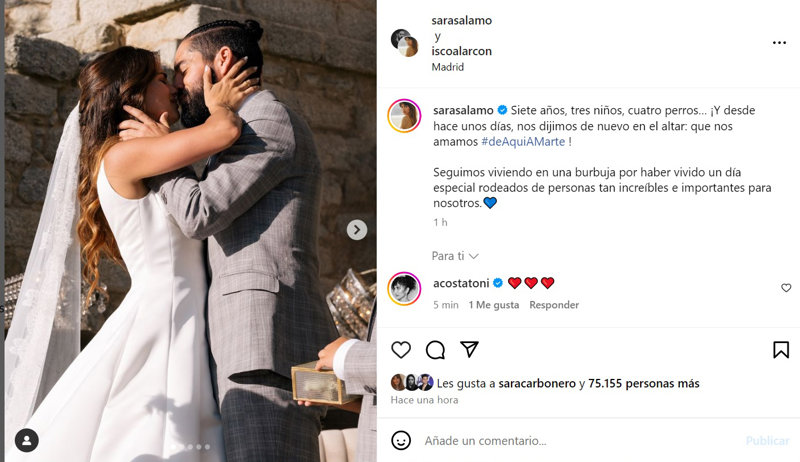Open the emoji picker smiley icon

(401, 440)
